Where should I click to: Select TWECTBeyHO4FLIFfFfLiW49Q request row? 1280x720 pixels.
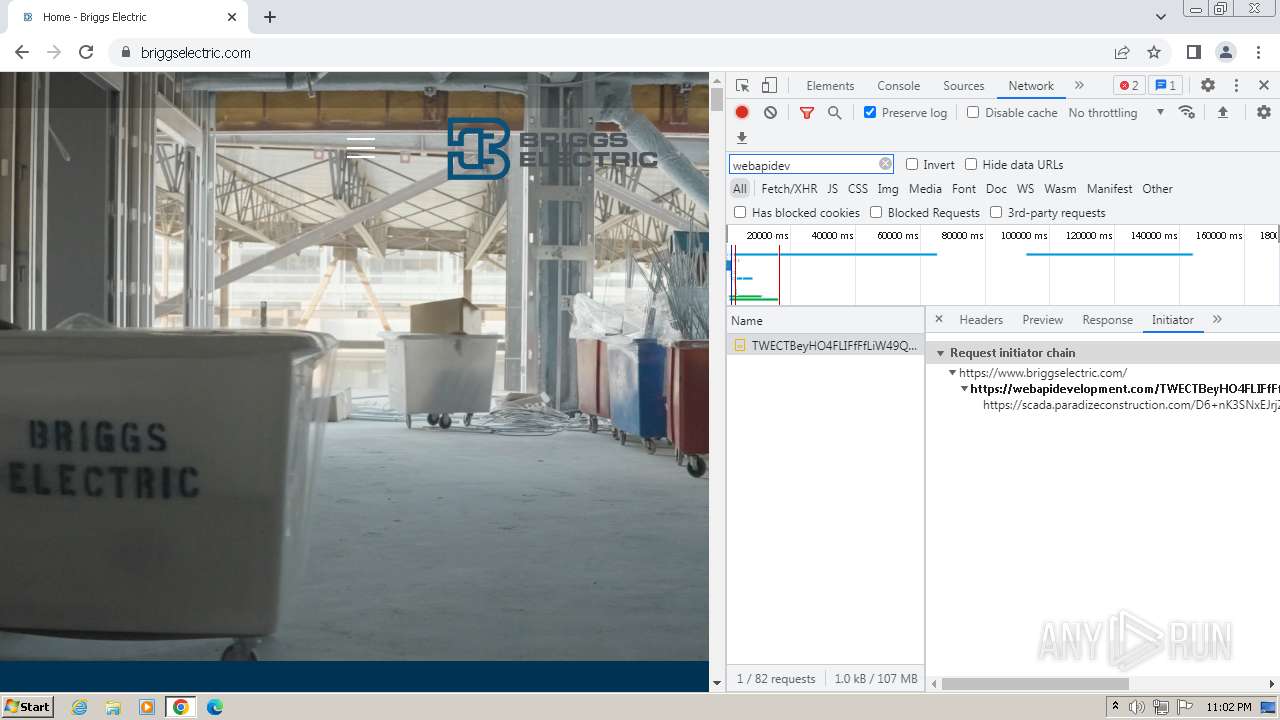(x=825, y=345)
